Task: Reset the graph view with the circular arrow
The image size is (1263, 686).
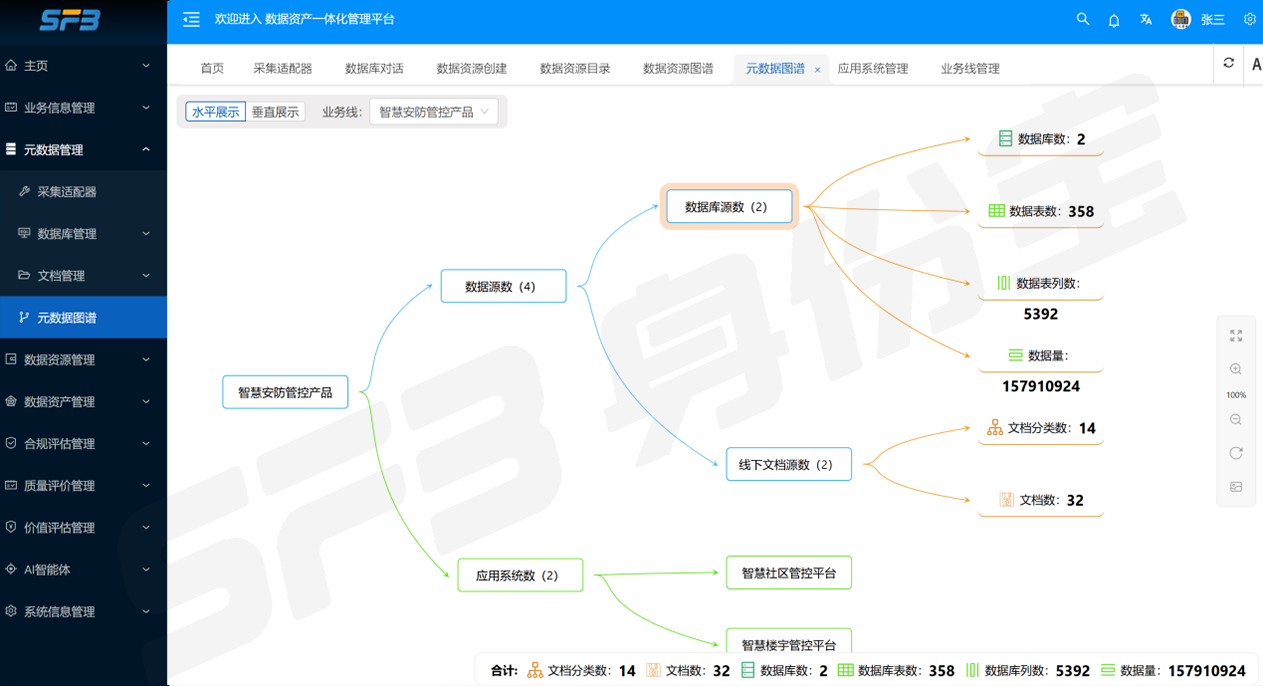Action: [x=1236, y=453]
